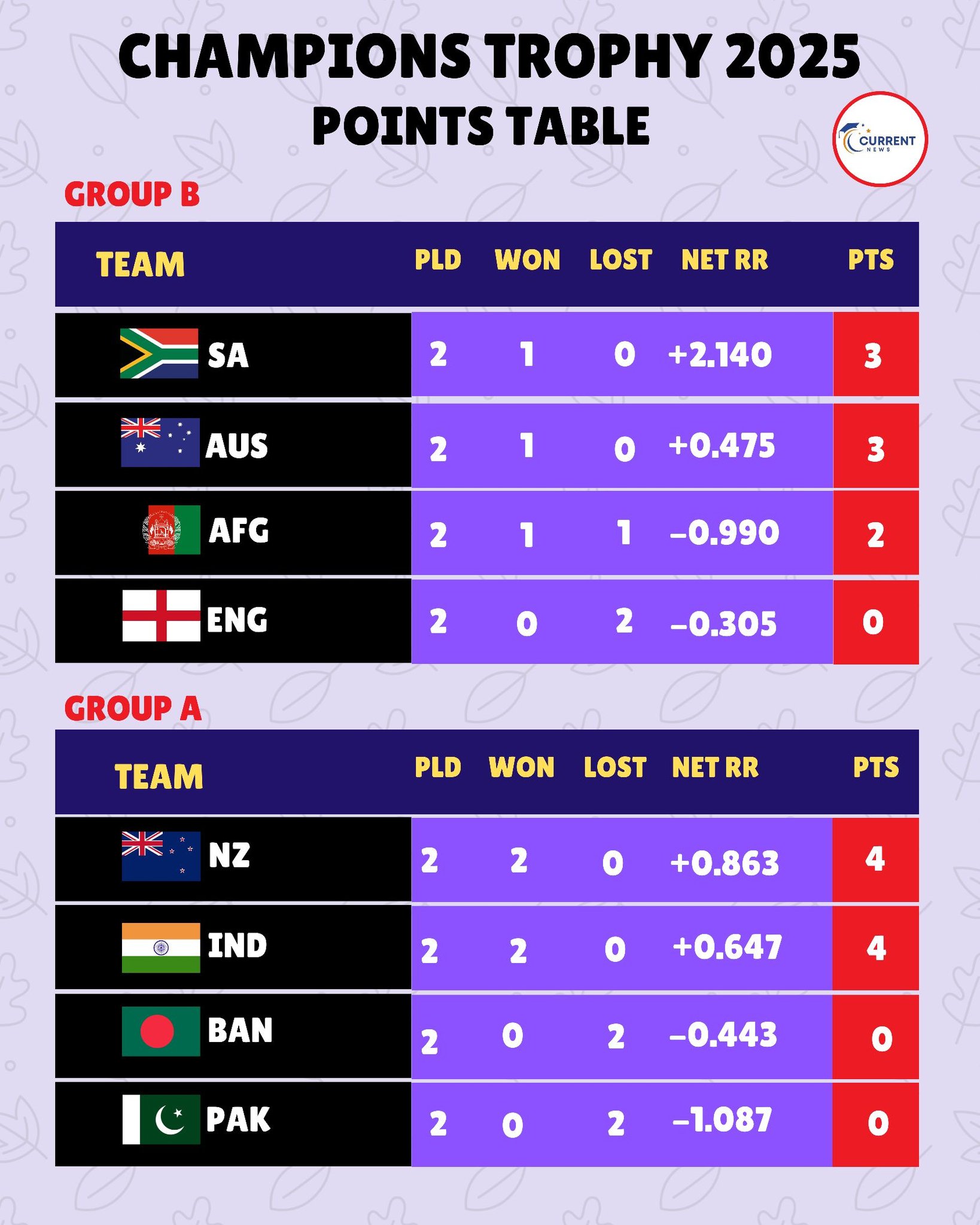The image size is (980, 1225).
Task: Click the Australia flag icon
Action: click(x=160, y=442)
